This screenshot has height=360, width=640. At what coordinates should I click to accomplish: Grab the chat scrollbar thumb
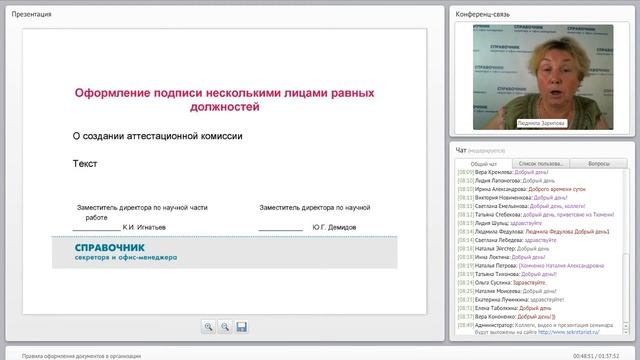coord(627,288)
